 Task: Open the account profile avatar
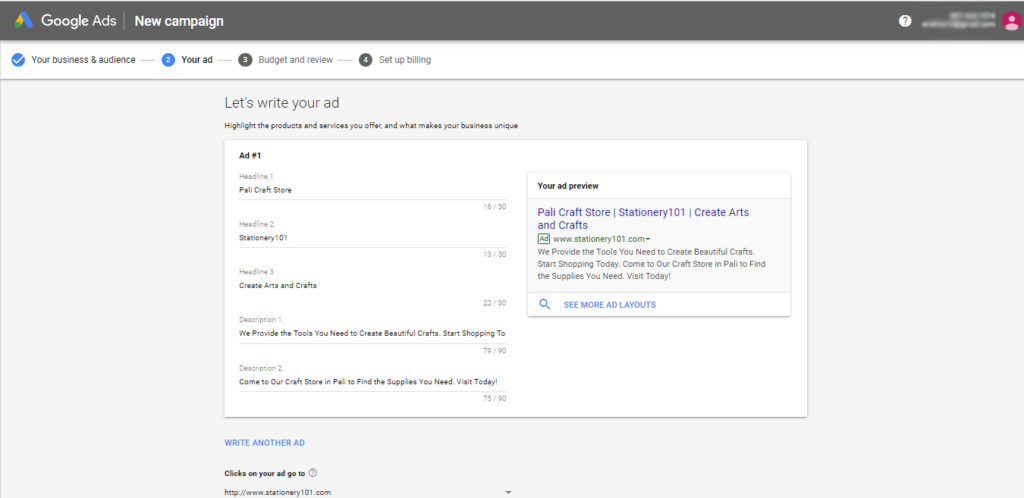pos(1011,22)
